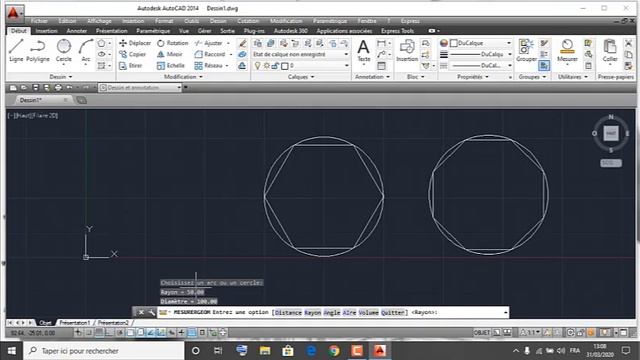This screenshot has height=360, width=640.
Task: Toggle the highlighted group selection icon in Groupes
Action: pos(544,66)
